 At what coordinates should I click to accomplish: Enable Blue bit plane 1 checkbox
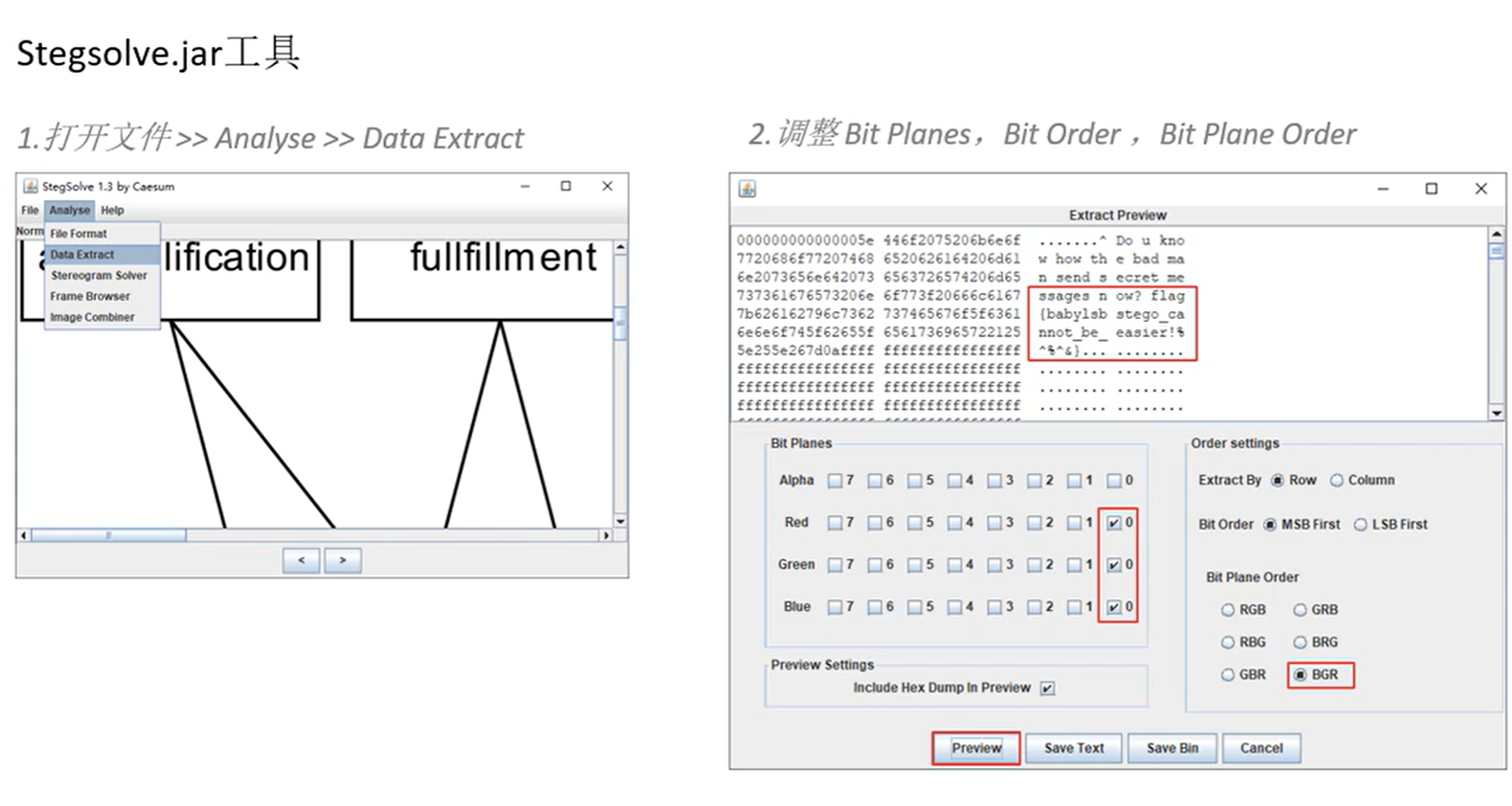1074,607
